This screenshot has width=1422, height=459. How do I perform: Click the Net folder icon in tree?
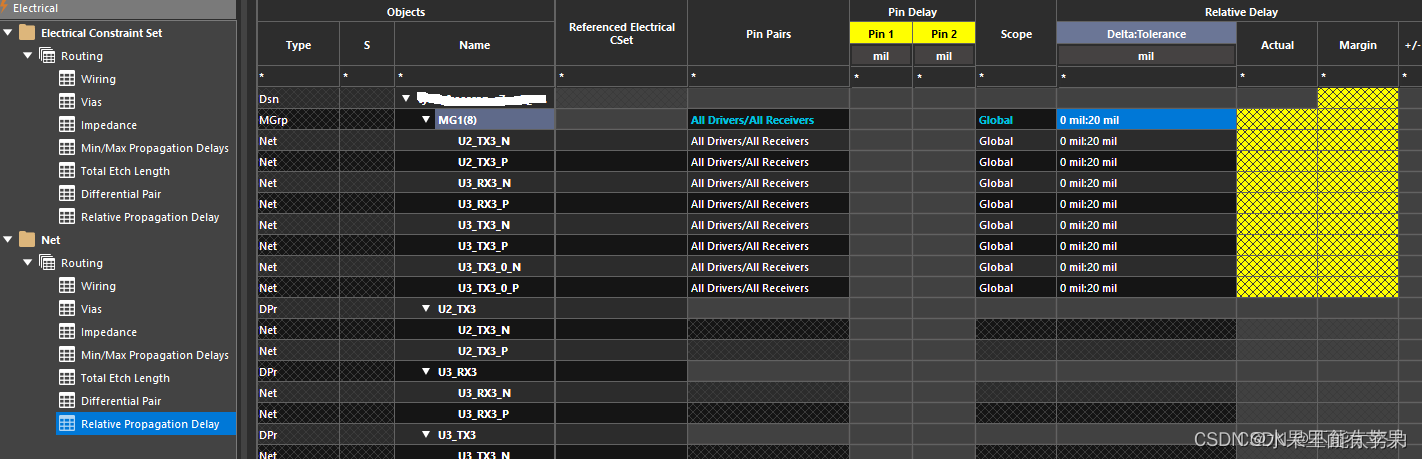(x=27, y=240)
